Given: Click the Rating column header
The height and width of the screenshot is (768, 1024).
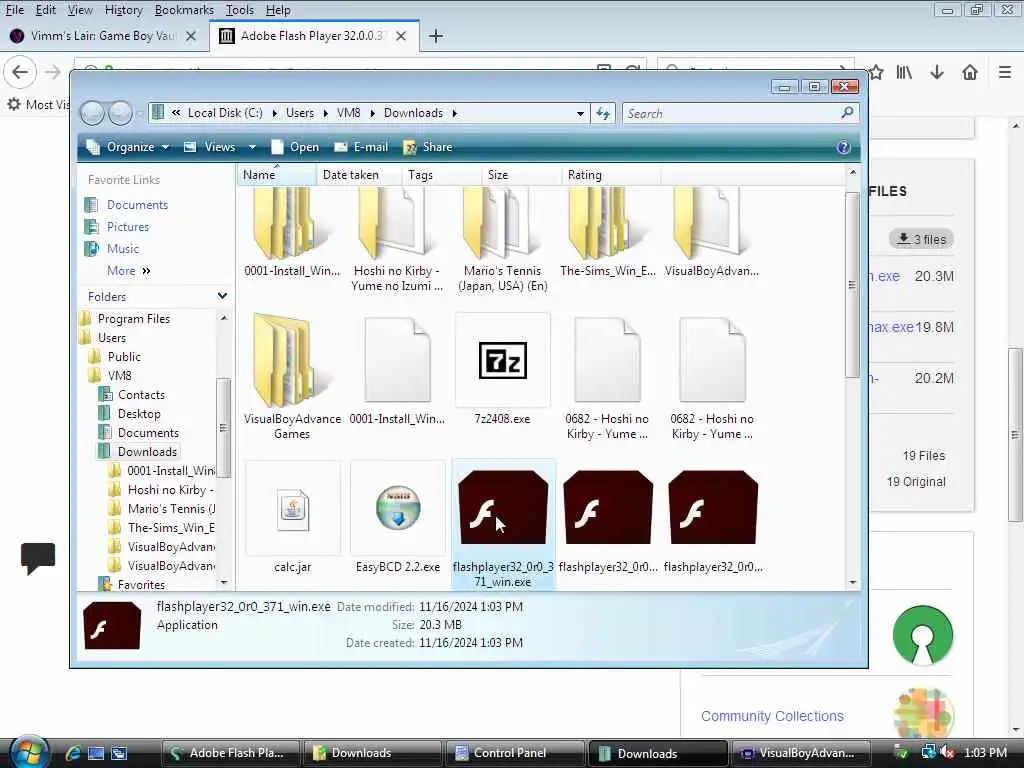Looking at the screenshot, I should pyautogui.click(x=611, y=175).
